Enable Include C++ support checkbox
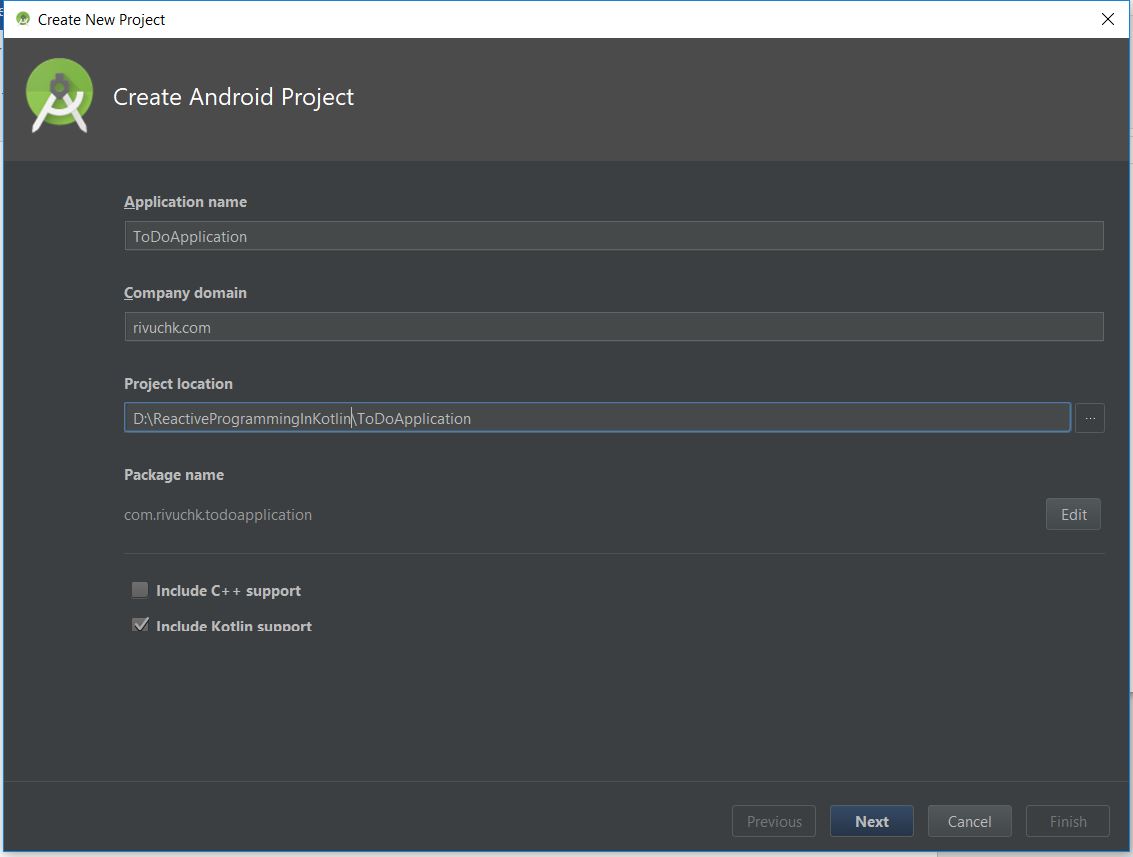The height and width of the screenshot is (857, 1133). coord(140,590)
